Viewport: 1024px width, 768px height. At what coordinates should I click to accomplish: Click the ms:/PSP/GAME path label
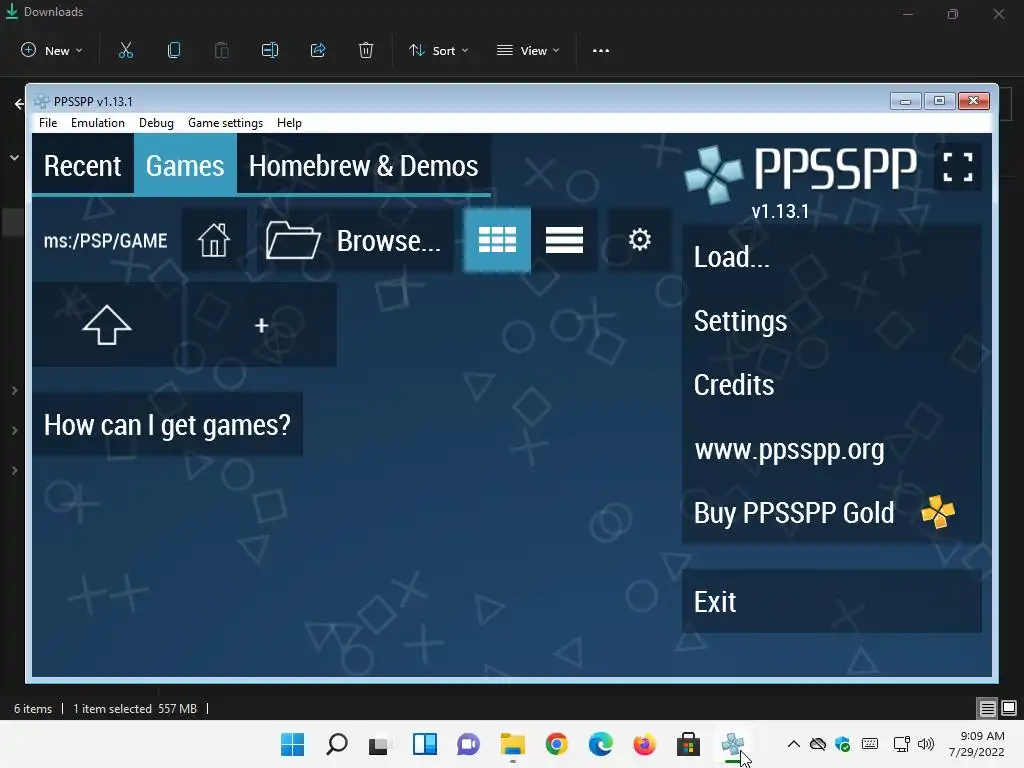pyautogui.click(x=105, y=240)
